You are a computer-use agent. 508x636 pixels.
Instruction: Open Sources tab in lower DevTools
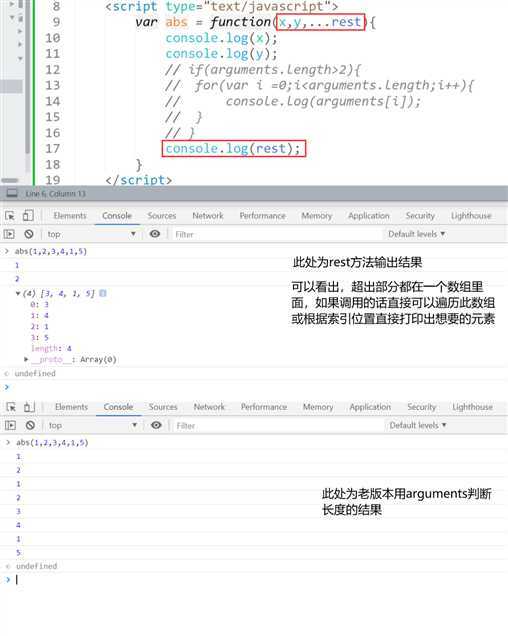163,407
